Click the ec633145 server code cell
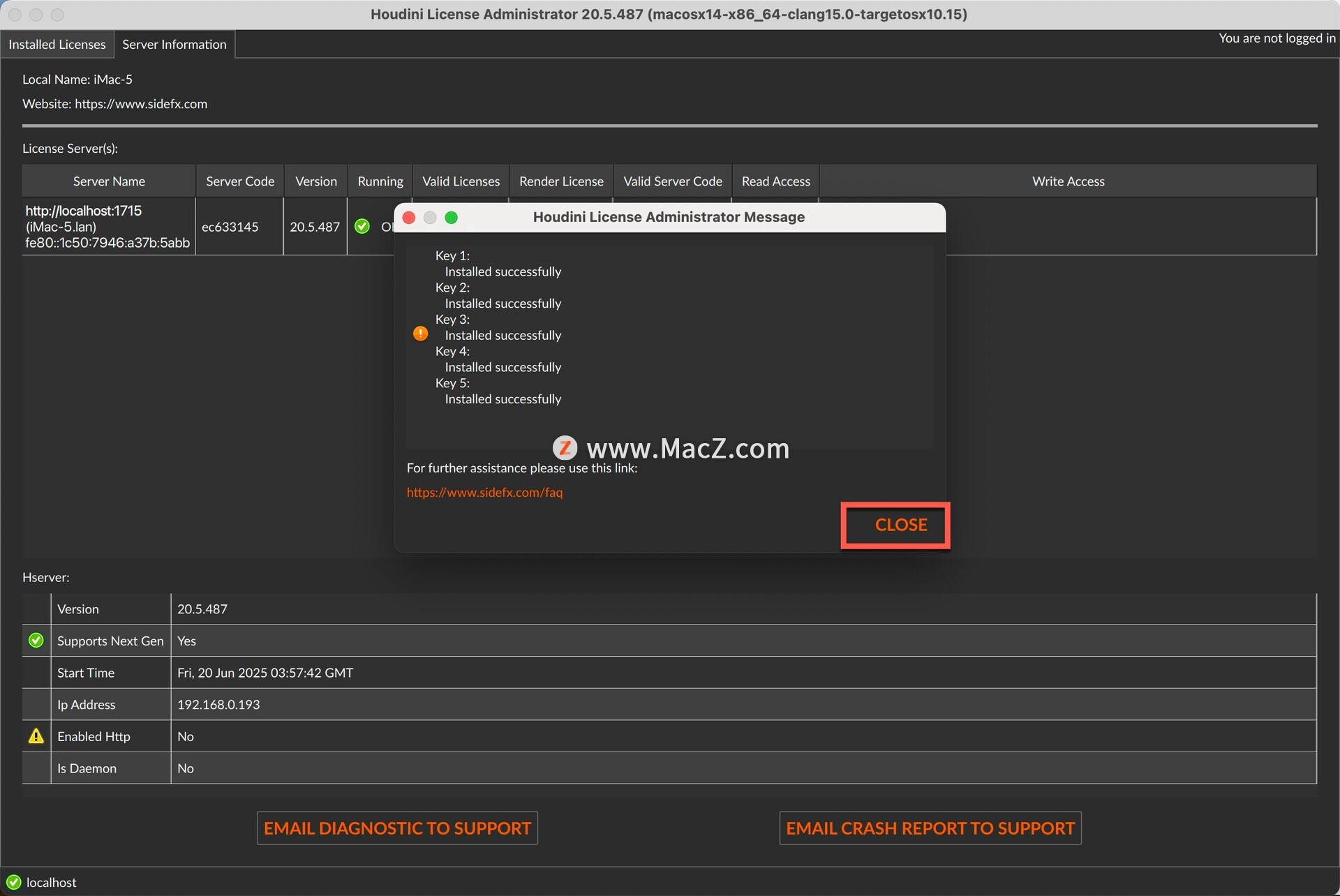 click(230, 227)
